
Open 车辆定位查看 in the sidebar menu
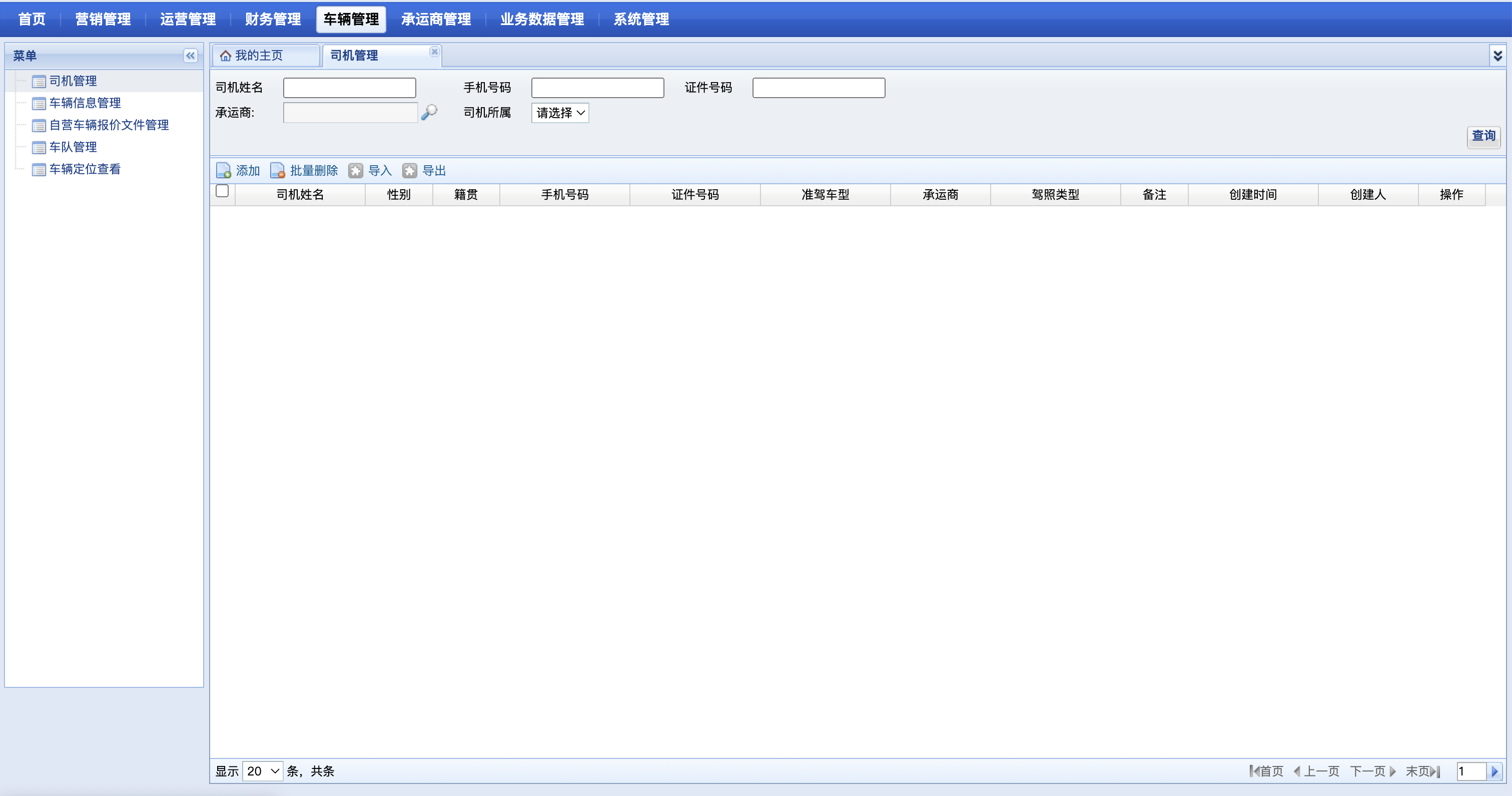pos(85,169)
